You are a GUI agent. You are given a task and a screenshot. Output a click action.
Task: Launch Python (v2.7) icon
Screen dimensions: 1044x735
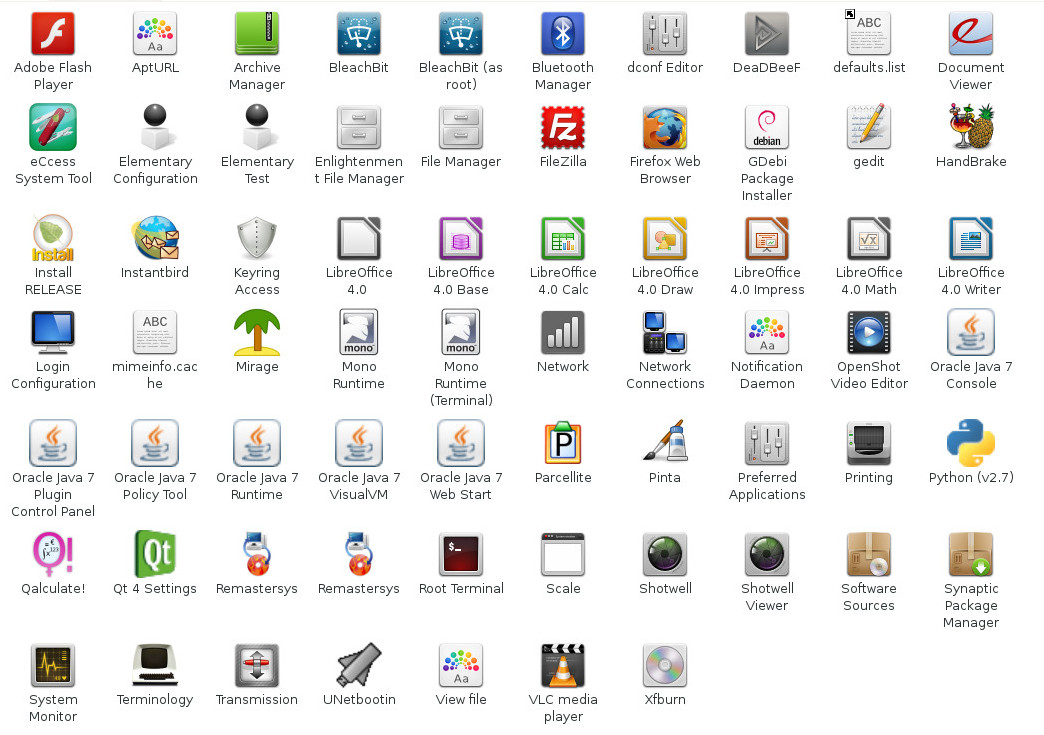point(971,443)
